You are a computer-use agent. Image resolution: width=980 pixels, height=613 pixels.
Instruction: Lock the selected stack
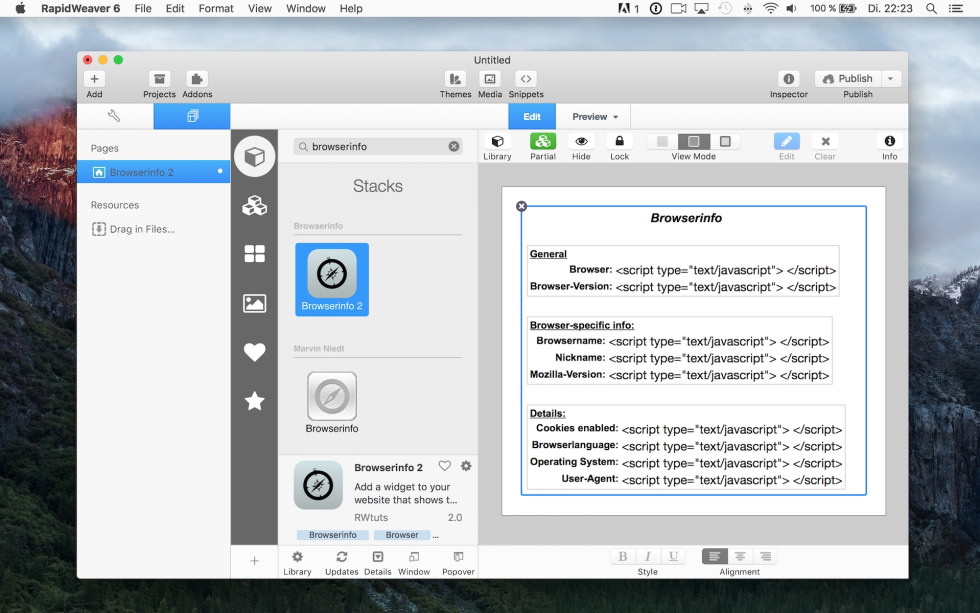click(x=619, y=147)
